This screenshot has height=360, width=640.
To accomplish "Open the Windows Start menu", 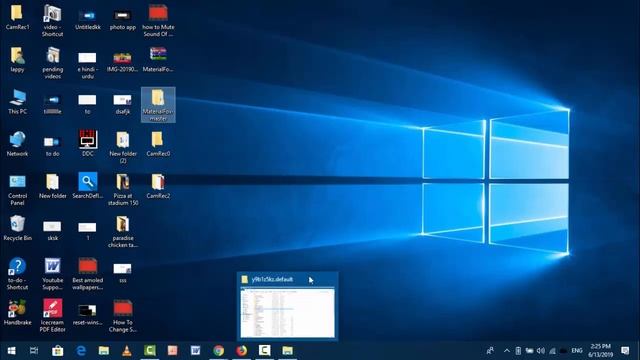I will (x=11, y=351).
